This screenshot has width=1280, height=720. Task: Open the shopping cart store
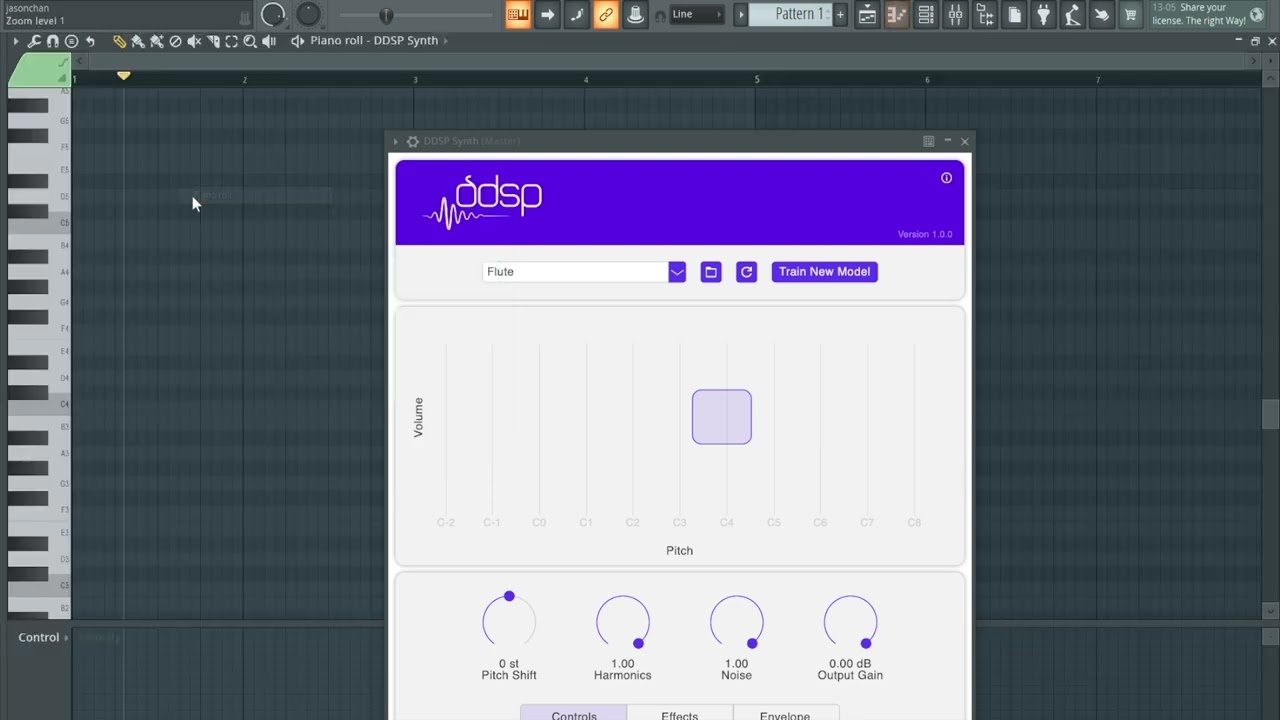[x=1130, y=14]
